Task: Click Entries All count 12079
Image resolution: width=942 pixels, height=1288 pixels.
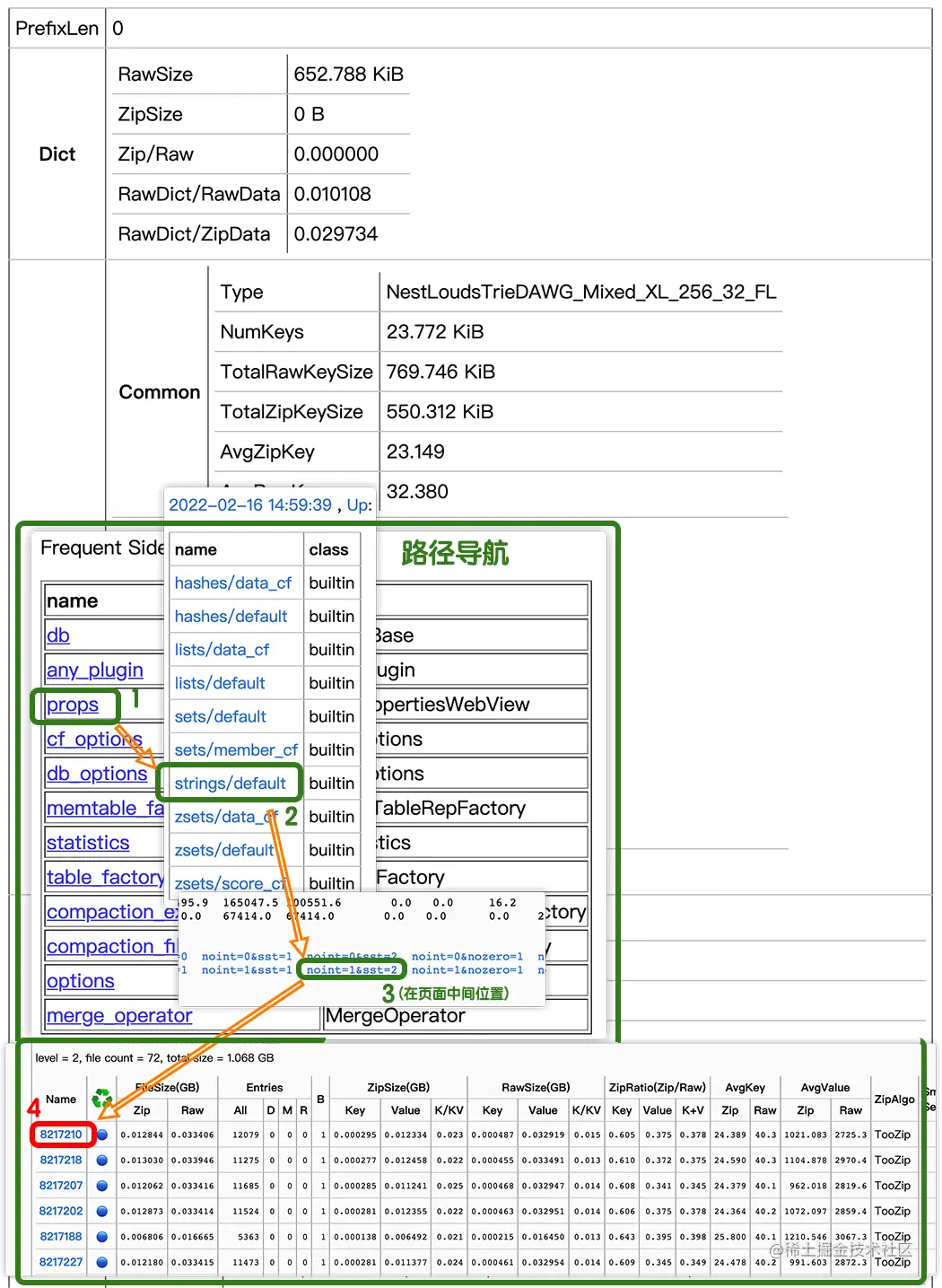Action: (x=246, y=1135)
